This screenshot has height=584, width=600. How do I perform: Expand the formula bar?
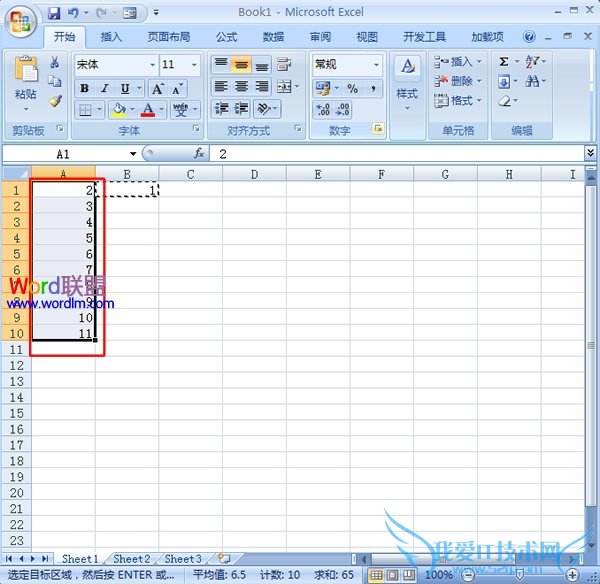(590, 153)
